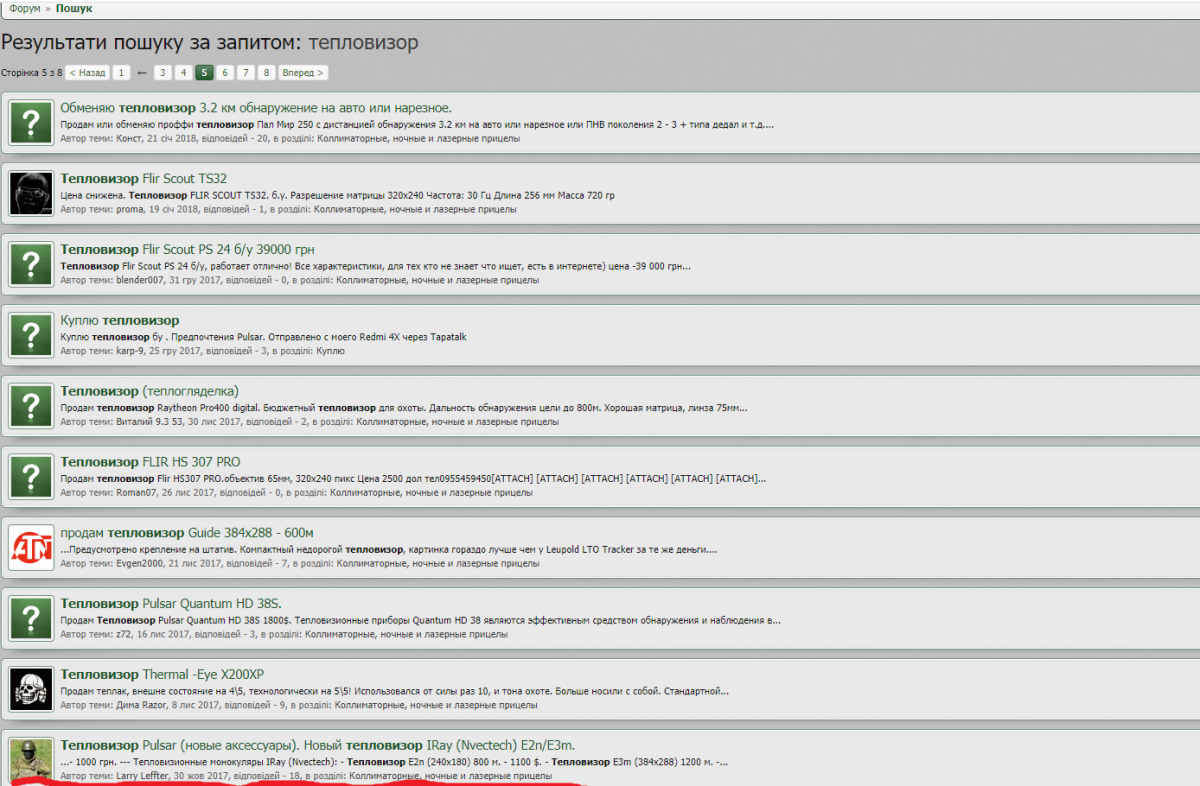Image resolution: width=1200 pixels, height=786 pixels.
Task: Open thread Тепловизор Flir Scout TS32
Action: click(144, 179)
